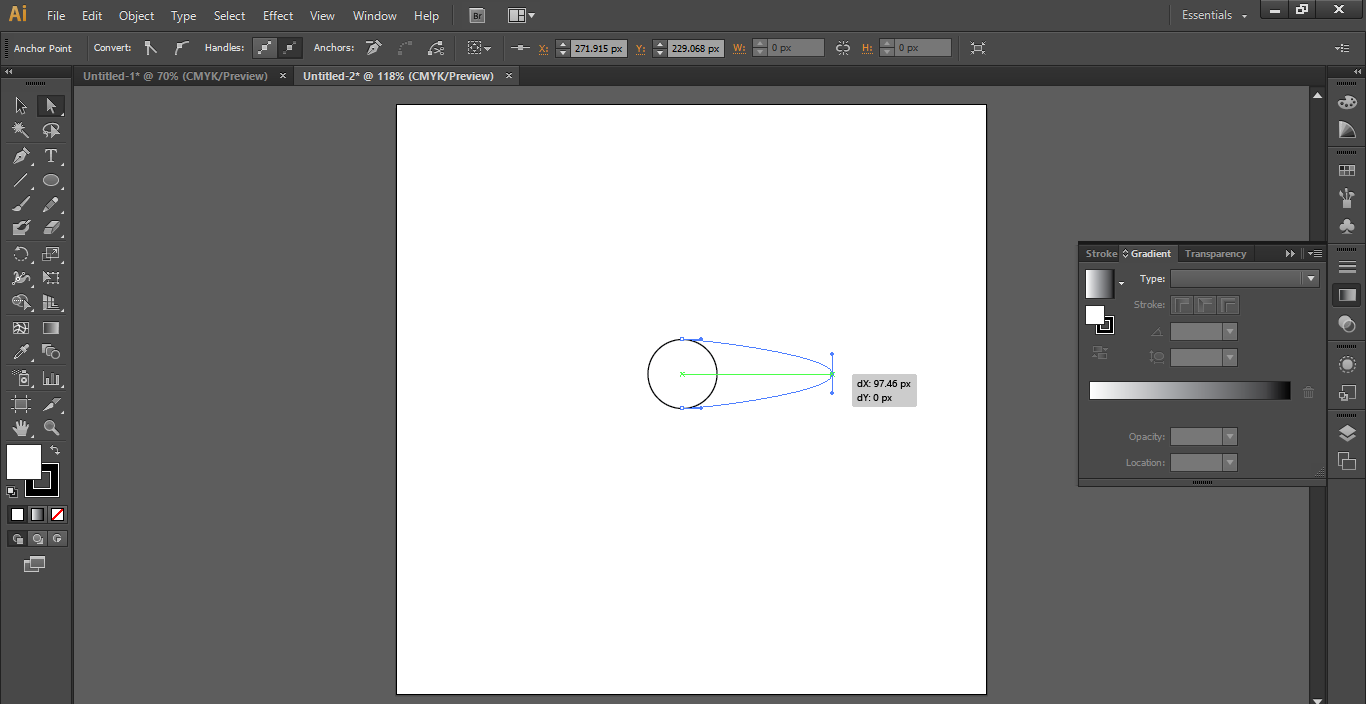The width and height of the screenshot is (1366, 704).
Task: Grab the Hand tool
Action: (x=20, y=430)
